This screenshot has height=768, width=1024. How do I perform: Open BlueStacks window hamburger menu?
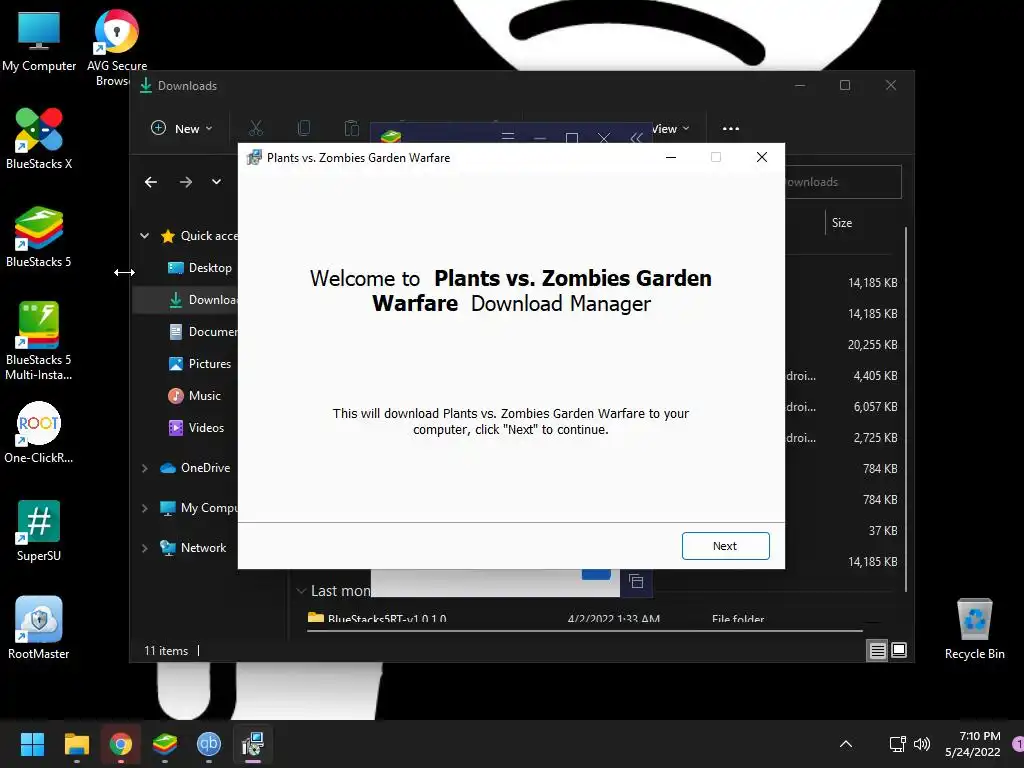tap(508, 137)
